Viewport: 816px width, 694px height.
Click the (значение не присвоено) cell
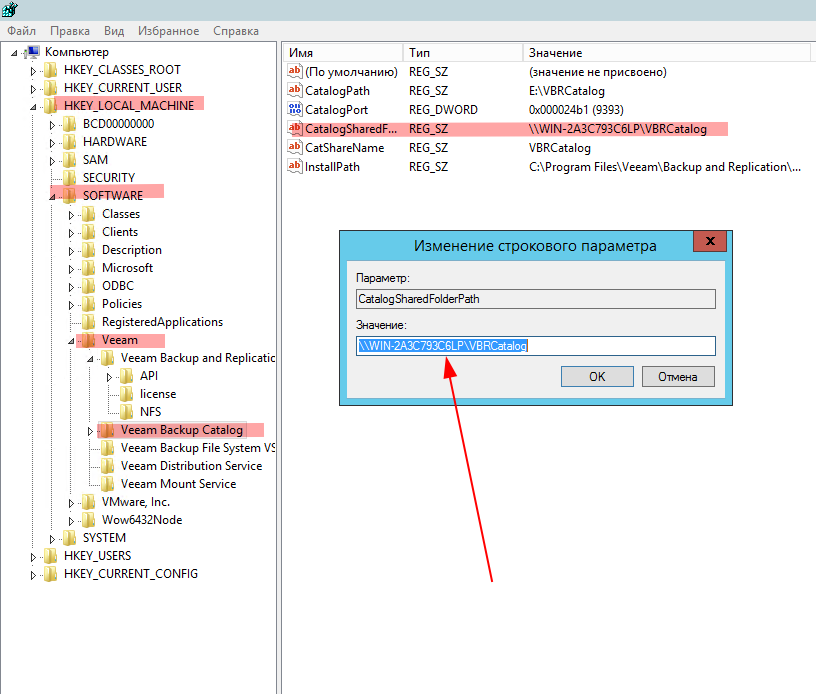pyautogui.click(x=597, y=72)
